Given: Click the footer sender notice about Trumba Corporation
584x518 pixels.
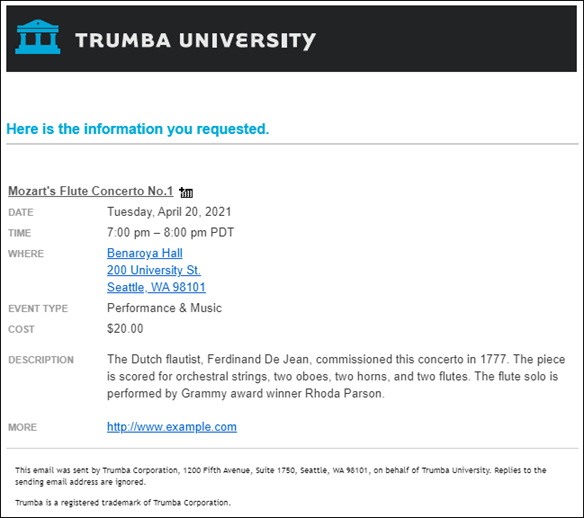Looking at the screenshot, I should 280,476.
